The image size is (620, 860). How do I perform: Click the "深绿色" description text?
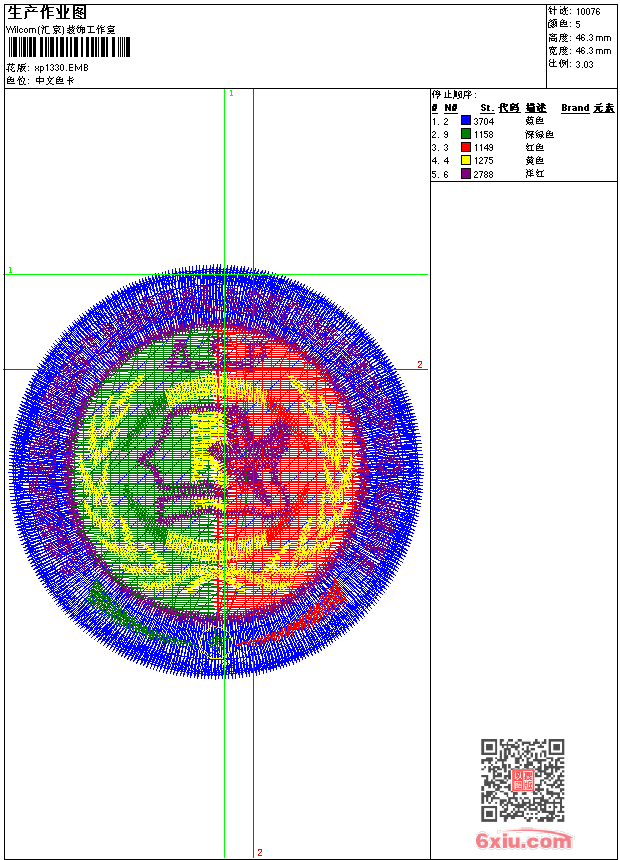(x=539, y=134)
